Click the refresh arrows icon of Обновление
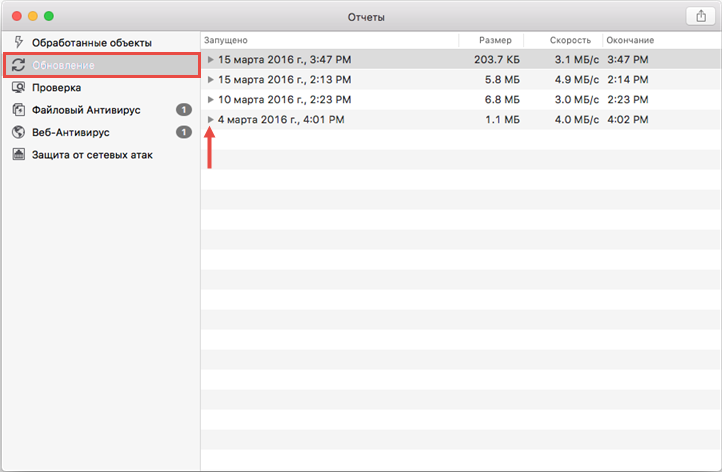Screen dimensions: 722x472 coord(18,65)
